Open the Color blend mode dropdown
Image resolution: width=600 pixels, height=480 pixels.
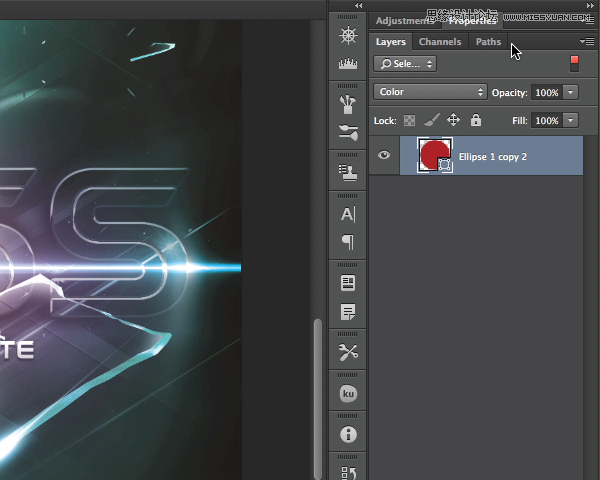click(x=430, y=92)
